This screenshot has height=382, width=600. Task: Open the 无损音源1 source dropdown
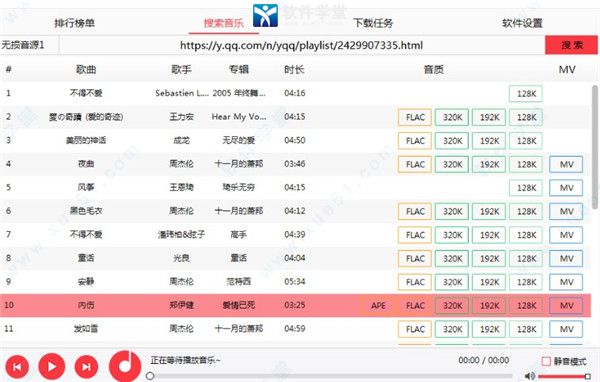[29, 45]
